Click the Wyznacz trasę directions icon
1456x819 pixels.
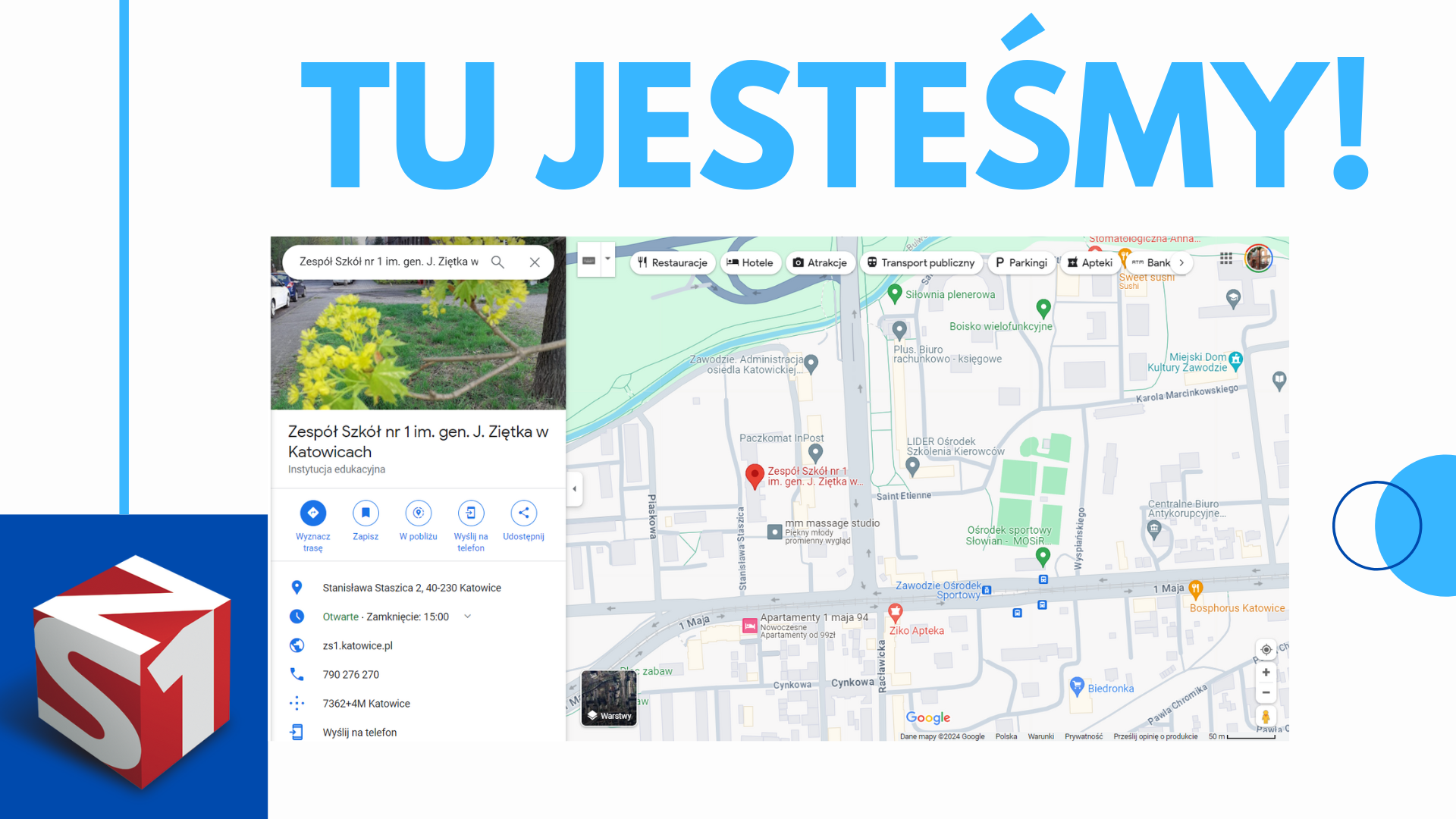coord(312,513)
